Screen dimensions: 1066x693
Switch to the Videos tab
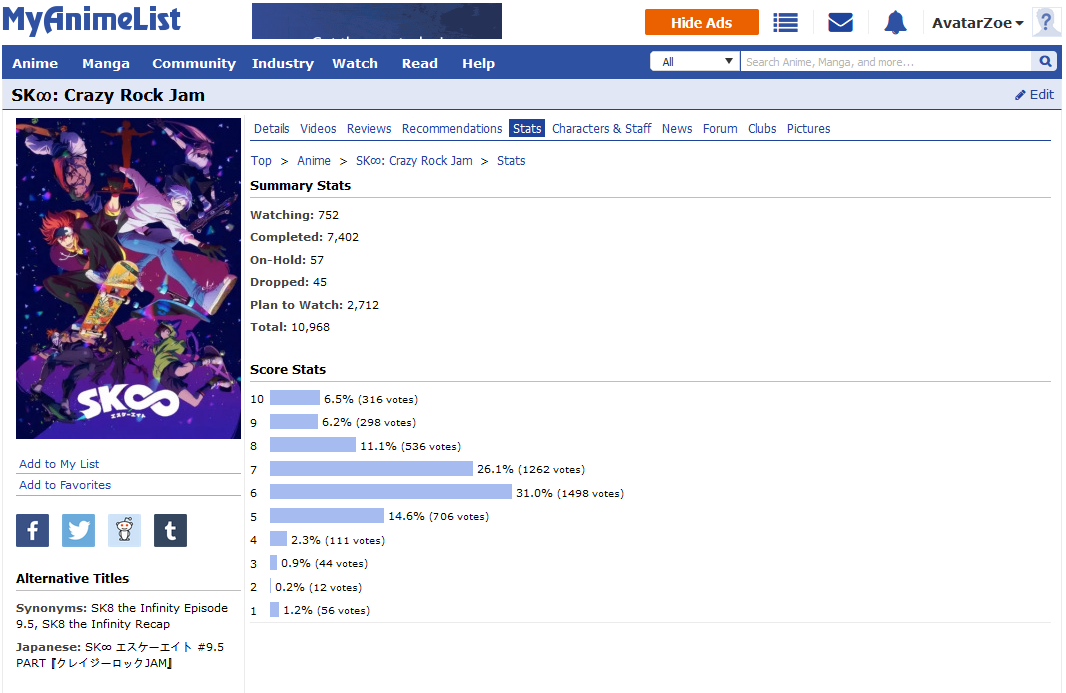pos(318,129)
